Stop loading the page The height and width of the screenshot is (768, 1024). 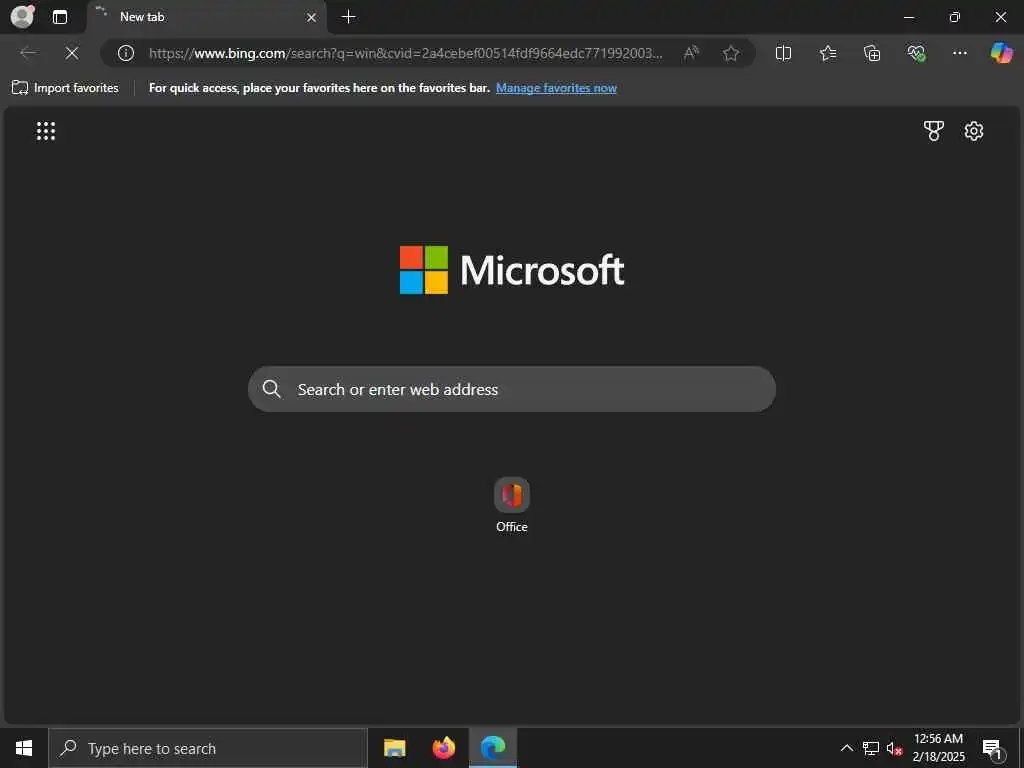pos(72,53)
